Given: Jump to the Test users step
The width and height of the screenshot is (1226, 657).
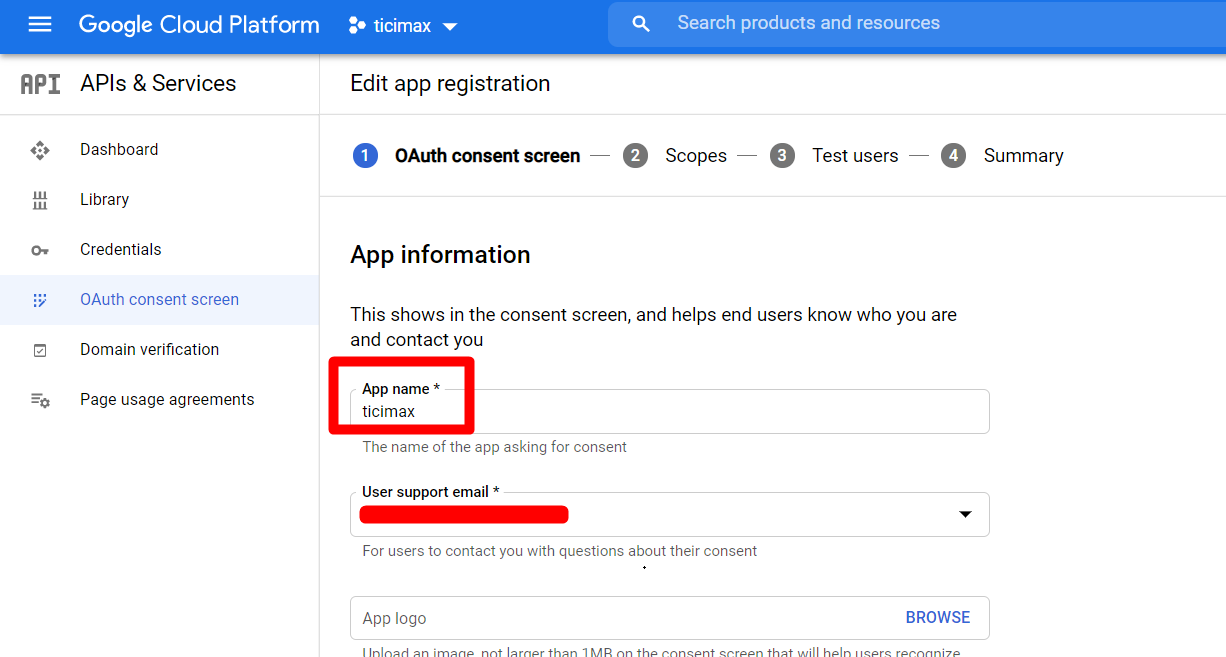Looking at the screenshot, I should 855,156.
